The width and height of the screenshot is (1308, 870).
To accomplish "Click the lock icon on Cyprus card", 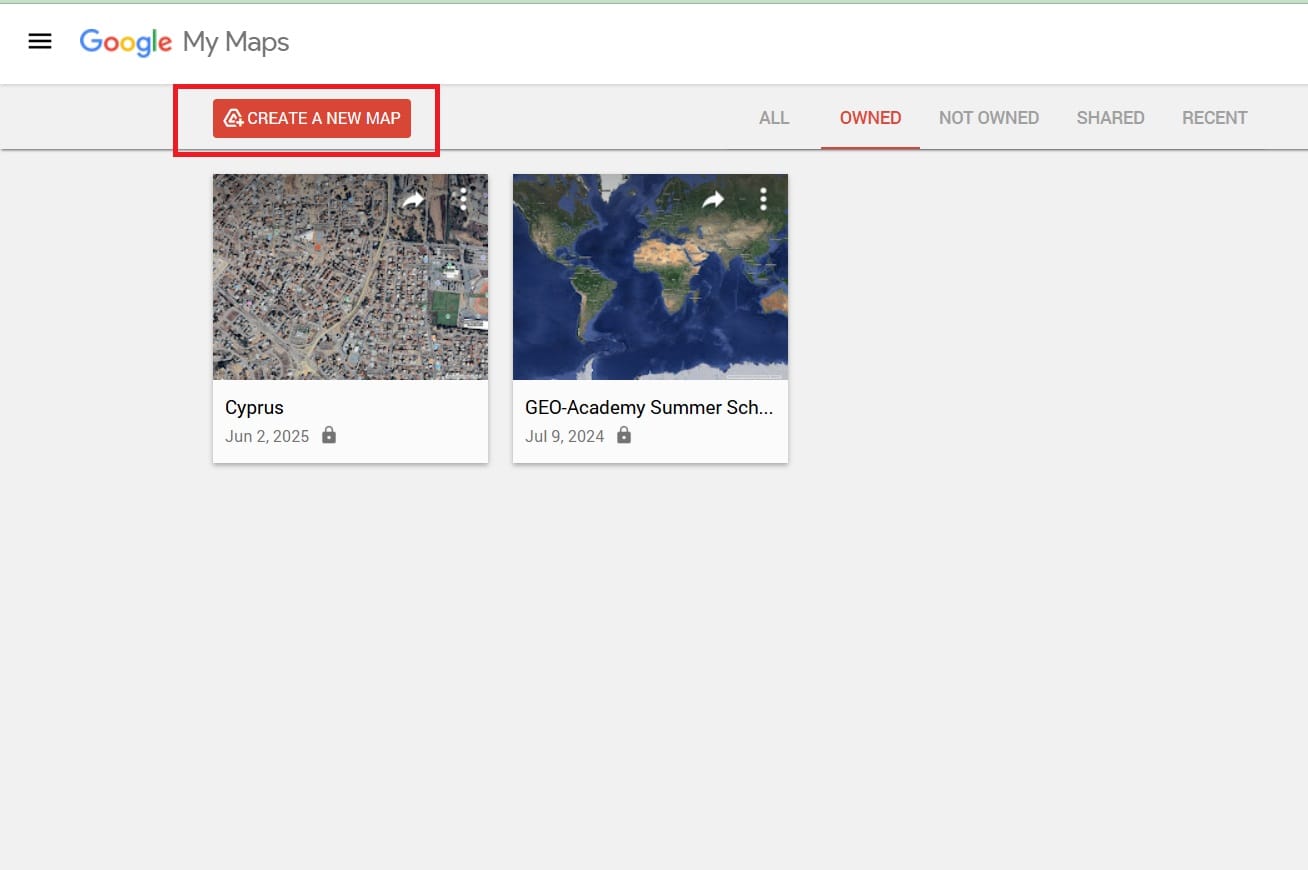I will (329, 436).
